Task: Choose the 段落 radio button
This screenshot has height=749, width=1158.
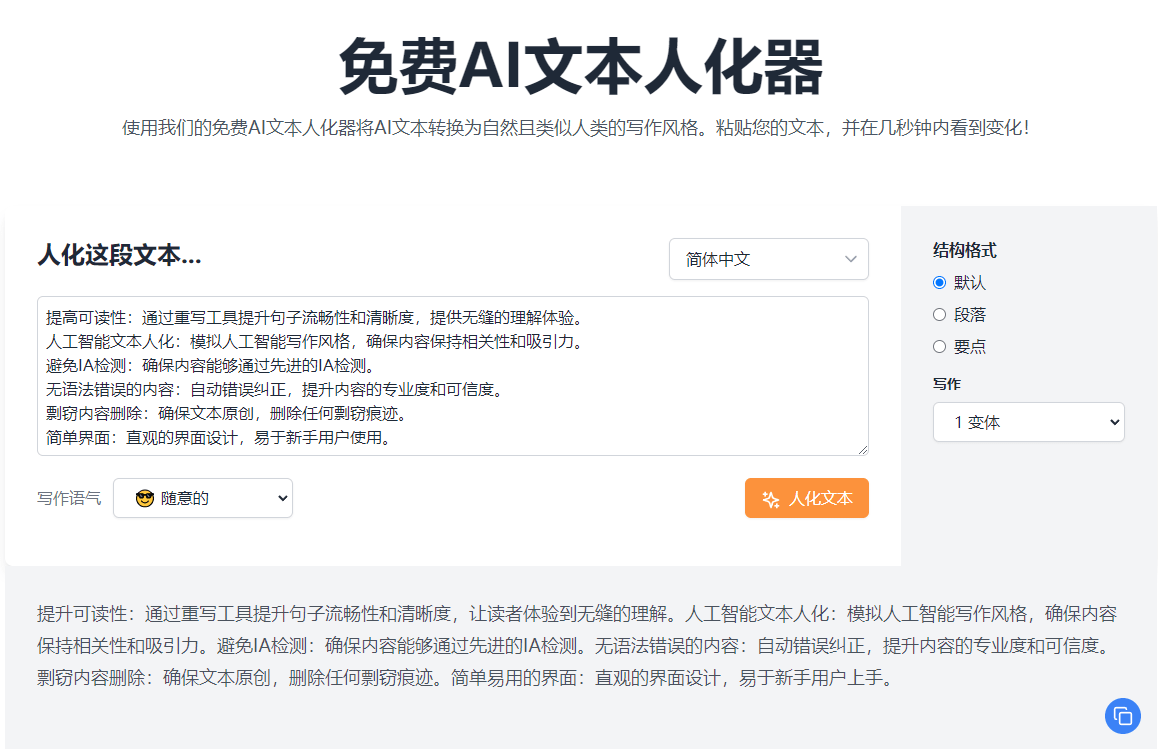Action: pyautogui.click(x=939, y=315)
